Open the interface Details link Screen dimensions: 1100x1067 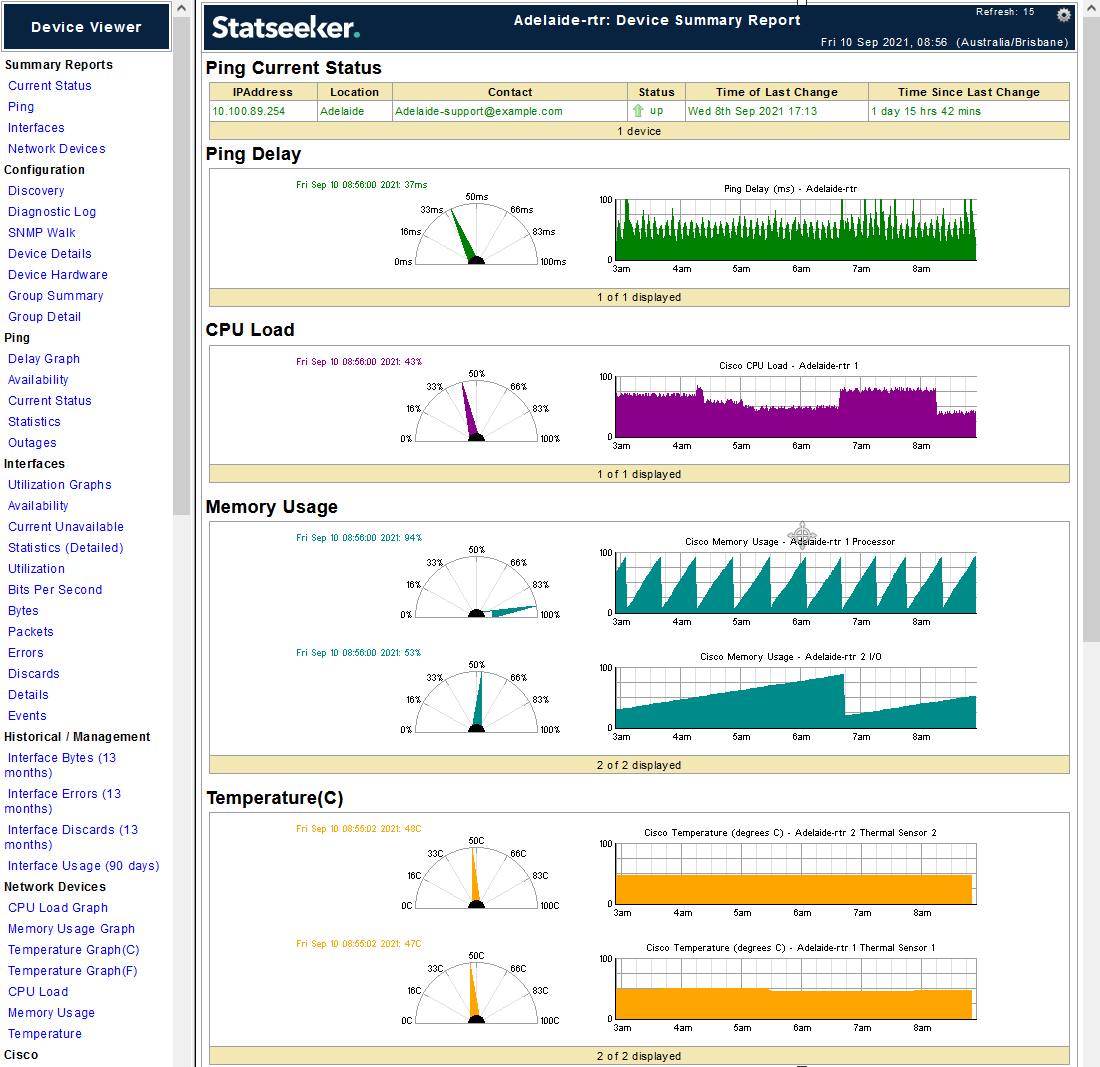29,695
